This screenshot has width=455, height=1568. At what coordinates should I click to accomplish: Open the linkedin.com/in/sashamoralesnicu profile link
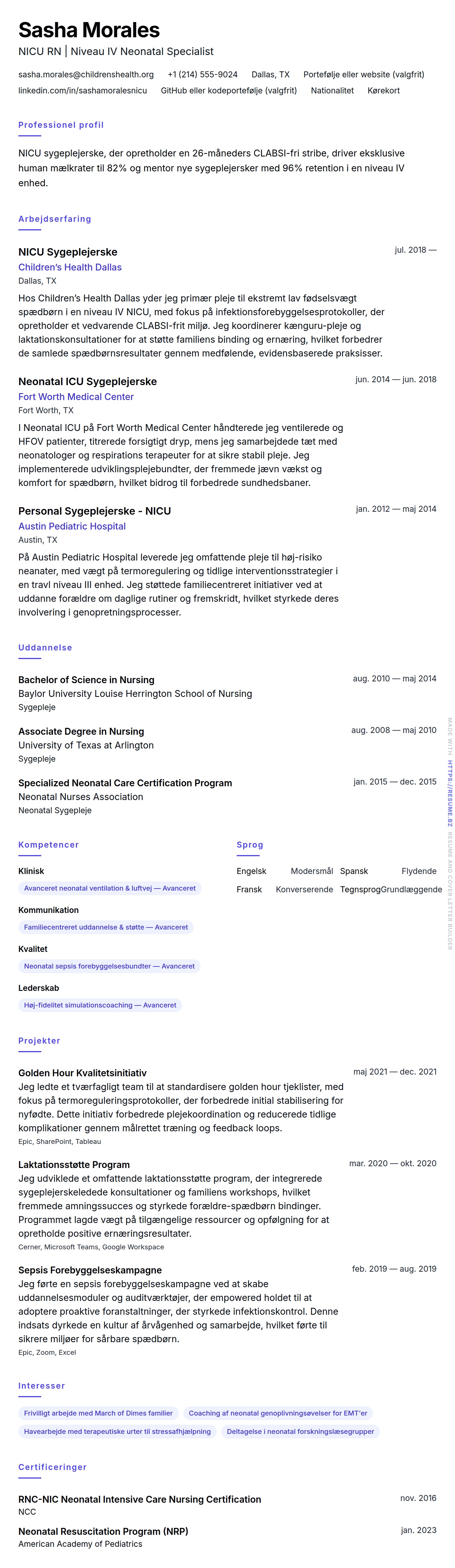tap(82, 90)
